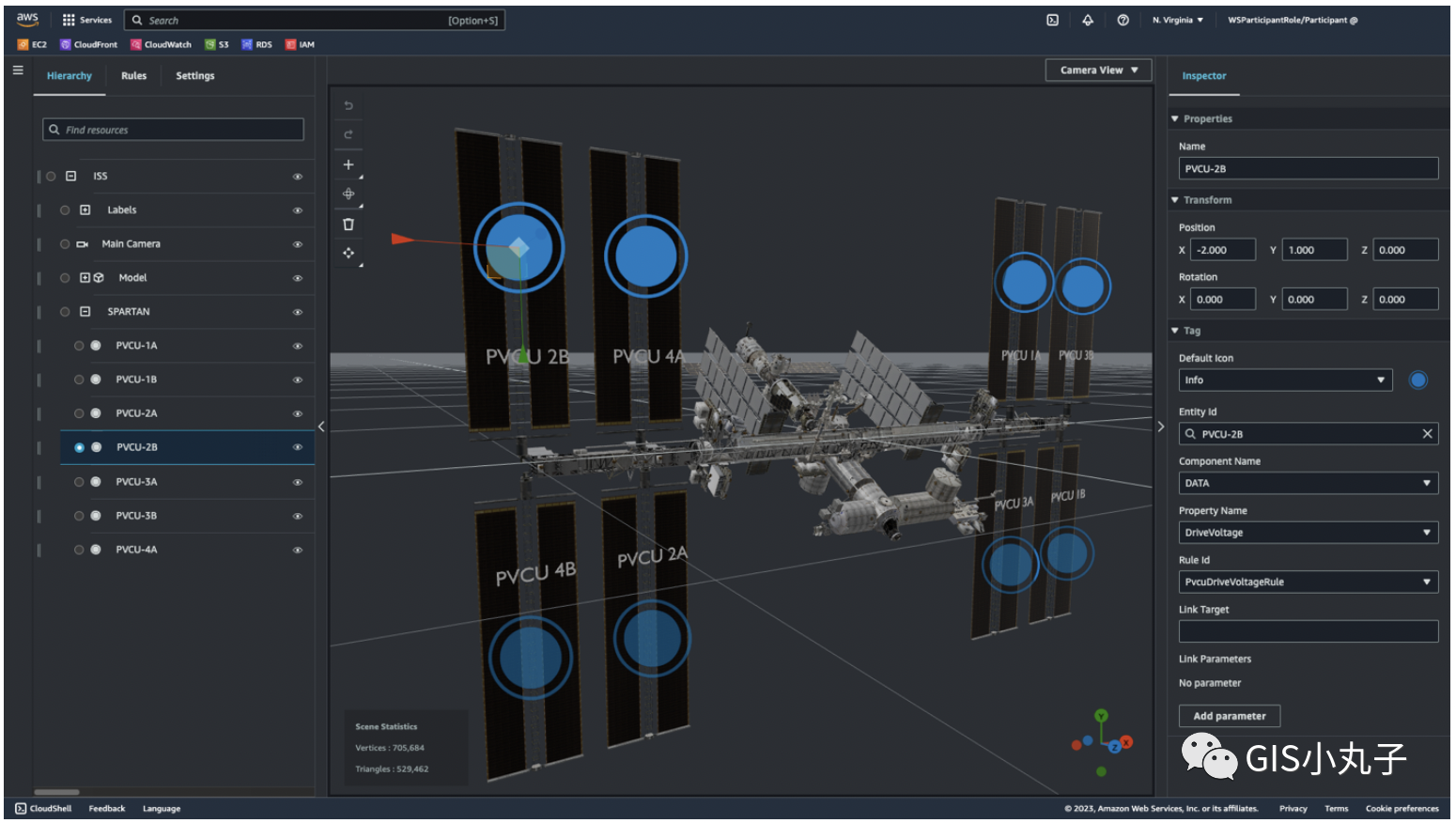Delete selected object with trash icon
1456x823 pixels.
click(x=349, y=224)
